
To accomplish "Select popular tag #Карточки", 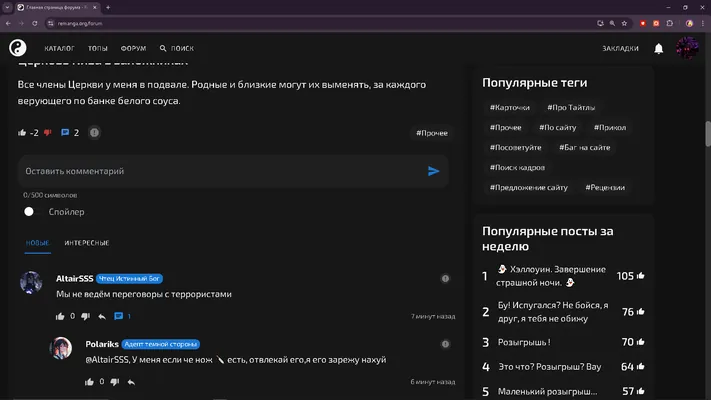I will (510, 107).
